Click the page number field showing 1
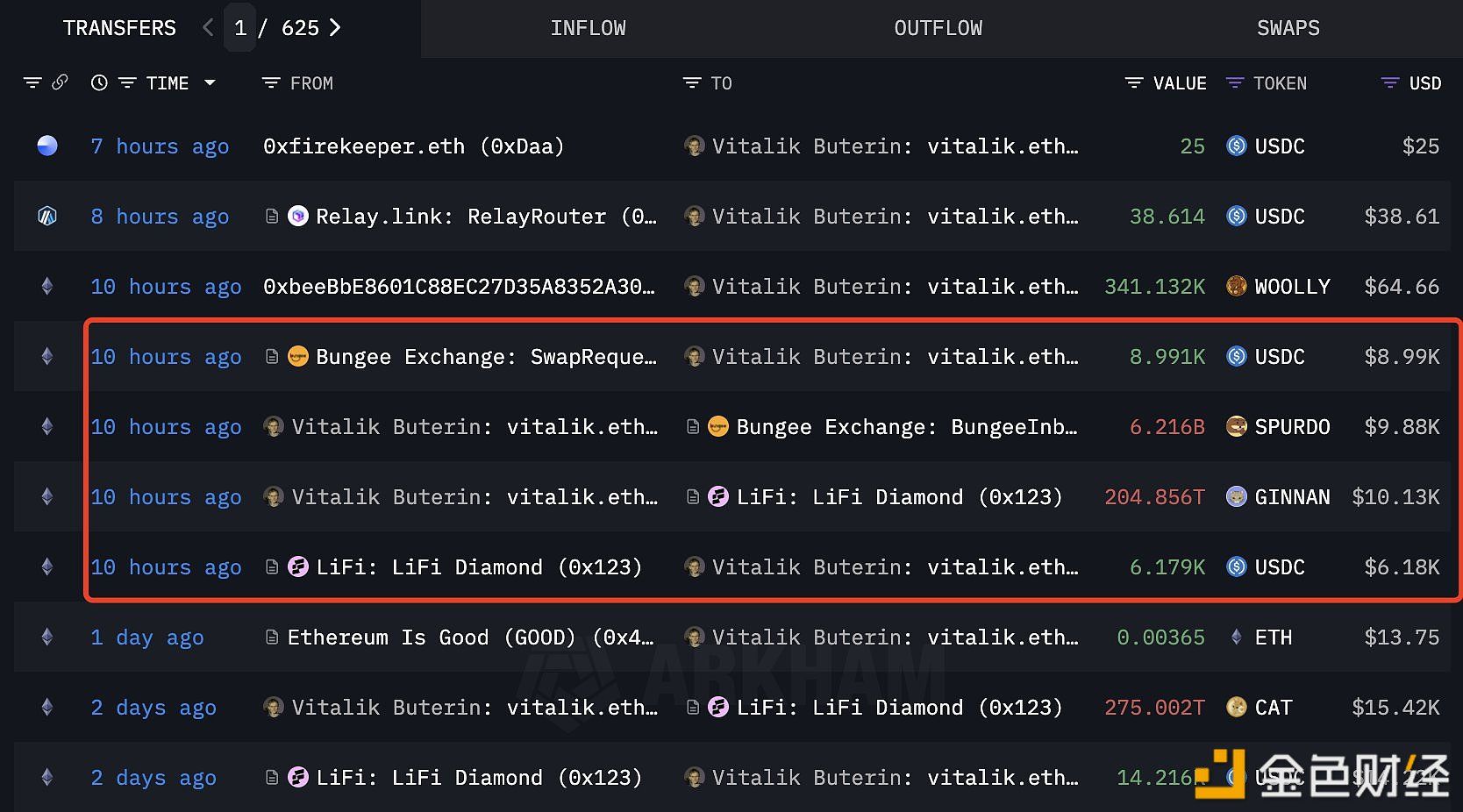 click(240, 27)
